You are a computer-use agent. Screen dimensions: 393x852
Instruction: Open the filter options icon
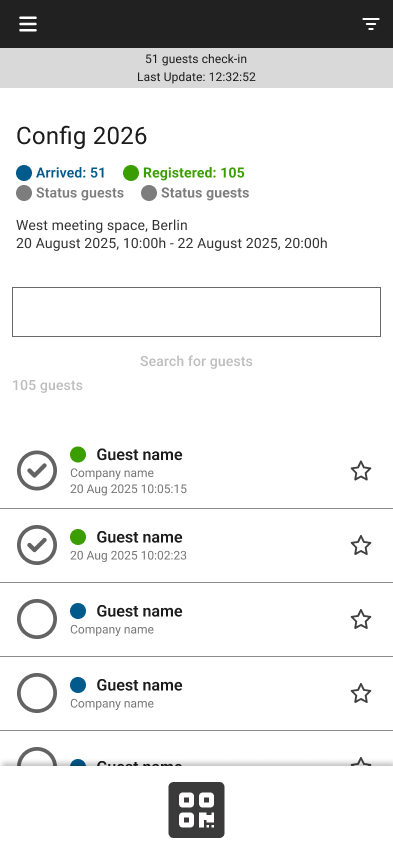coord(371,24)
